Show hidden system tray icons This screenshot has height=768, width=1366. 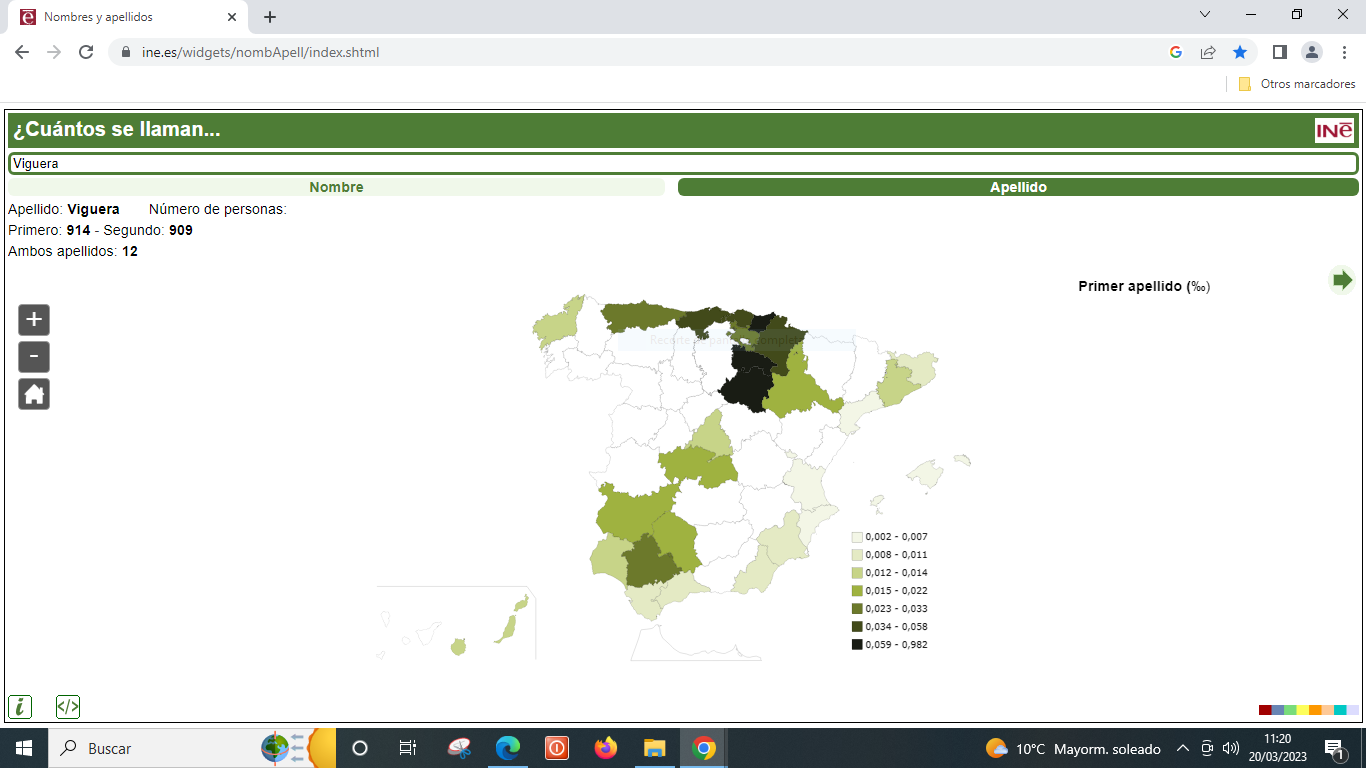[x=1182, y=748]
